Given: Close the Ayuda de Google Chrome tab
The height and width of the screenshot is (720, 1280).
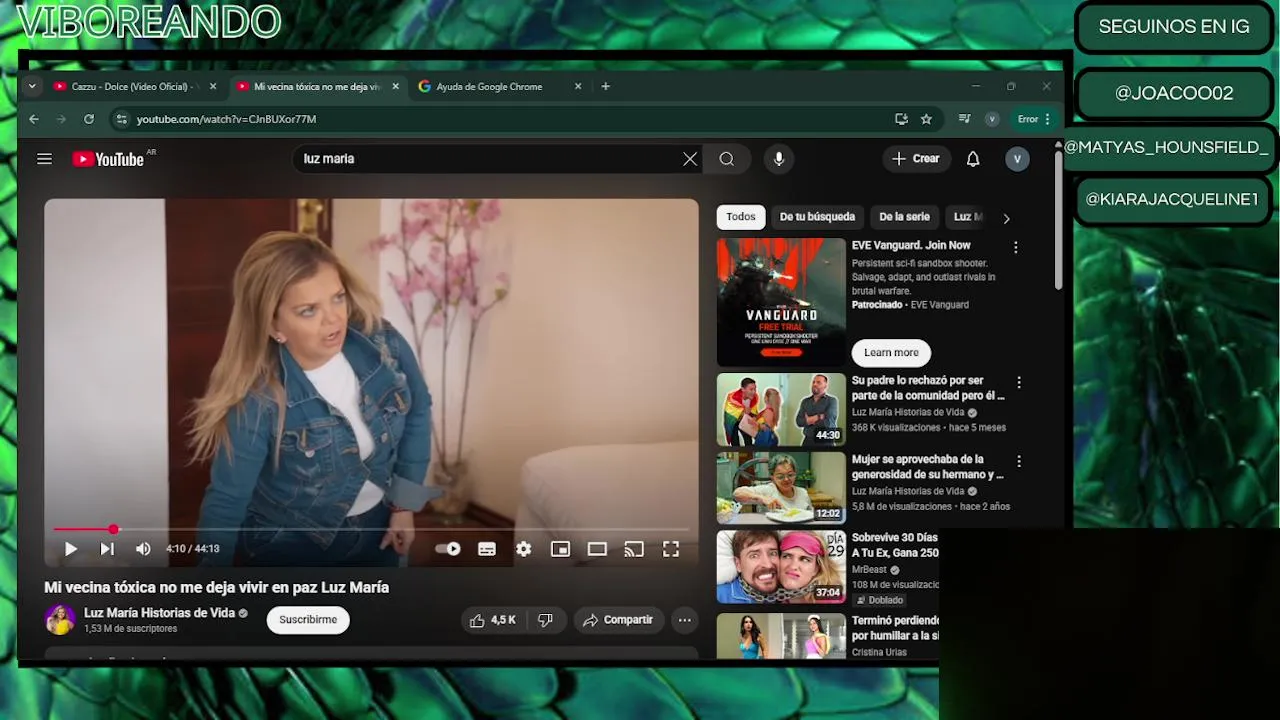Looking at the screenshot, I should 578,87.
